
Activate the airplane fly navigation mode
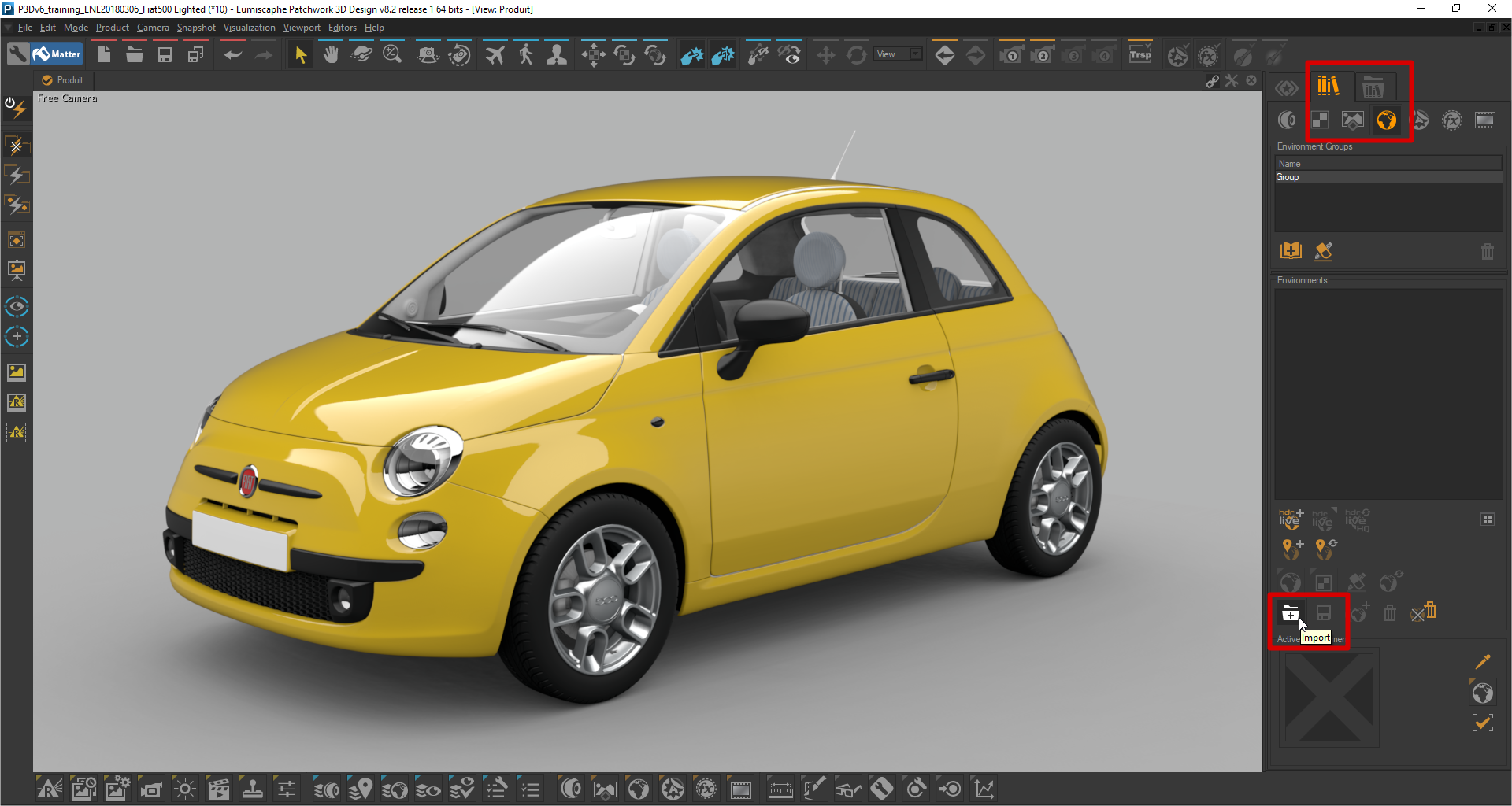(495, 55)
